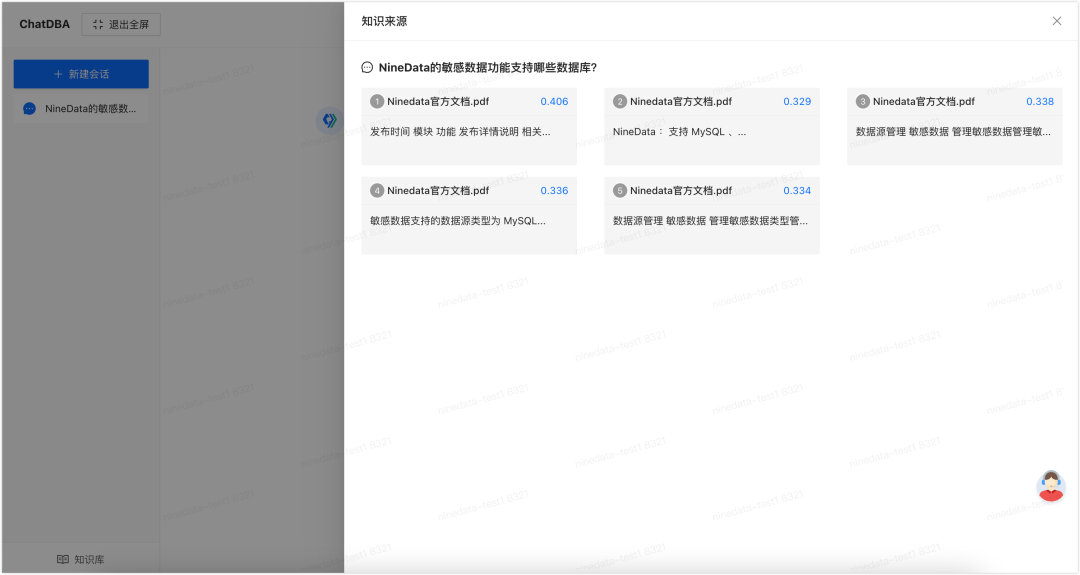Click card 2 title Ninedata官方文档.pdf
The image size is (1080, 575).
tap(681, 101)
